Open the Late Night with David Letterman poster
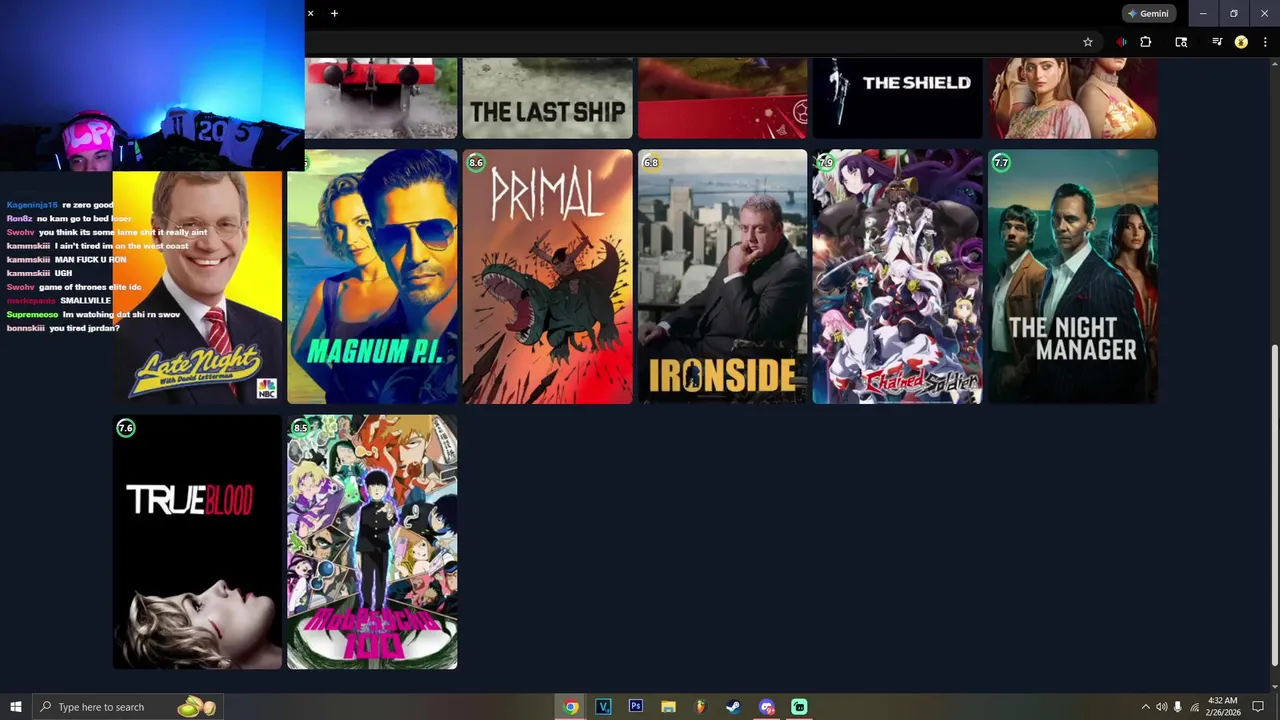1280x720 pixels. click(x=197, y=287)
